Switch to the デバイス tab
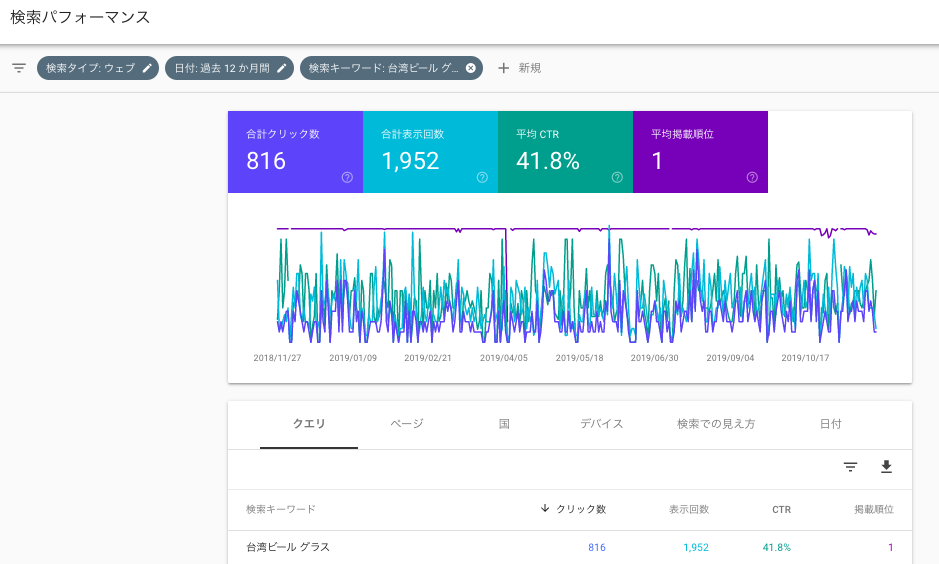 (x=602, y=424)
